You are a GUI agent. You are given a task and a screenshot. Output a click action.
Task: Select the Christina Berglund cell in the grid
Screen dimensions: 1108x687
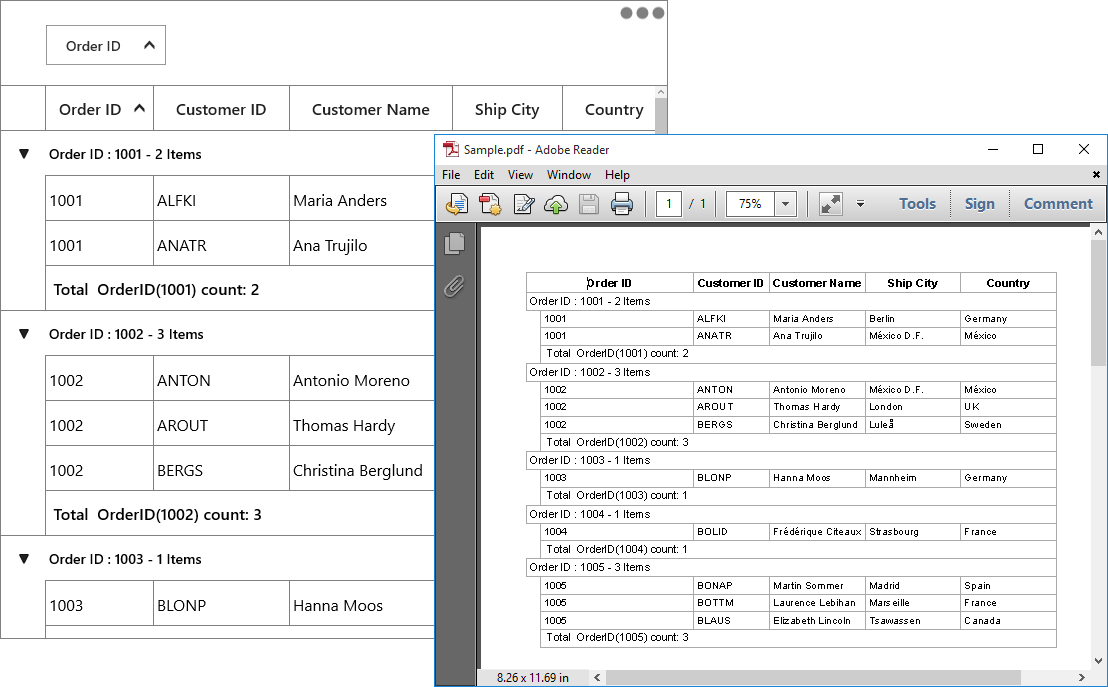[363, 469]
